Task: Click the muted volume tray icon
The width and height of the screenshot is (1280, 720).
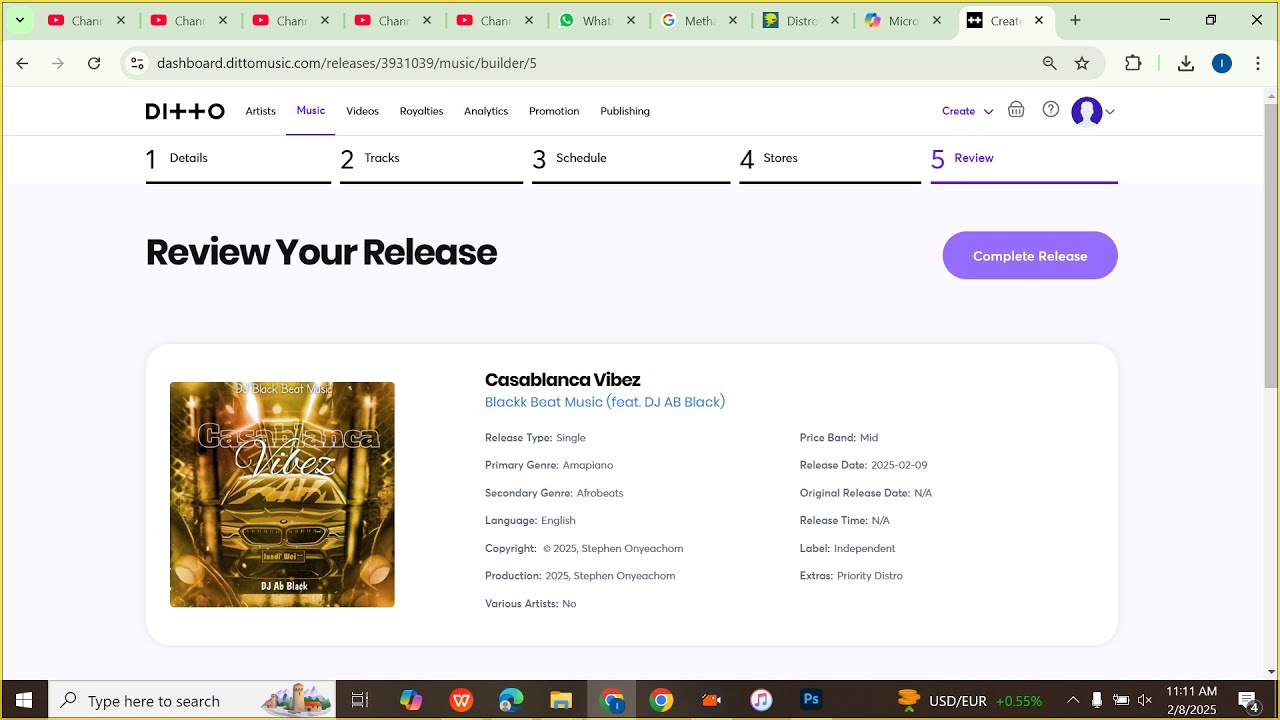Action: 1145,700
